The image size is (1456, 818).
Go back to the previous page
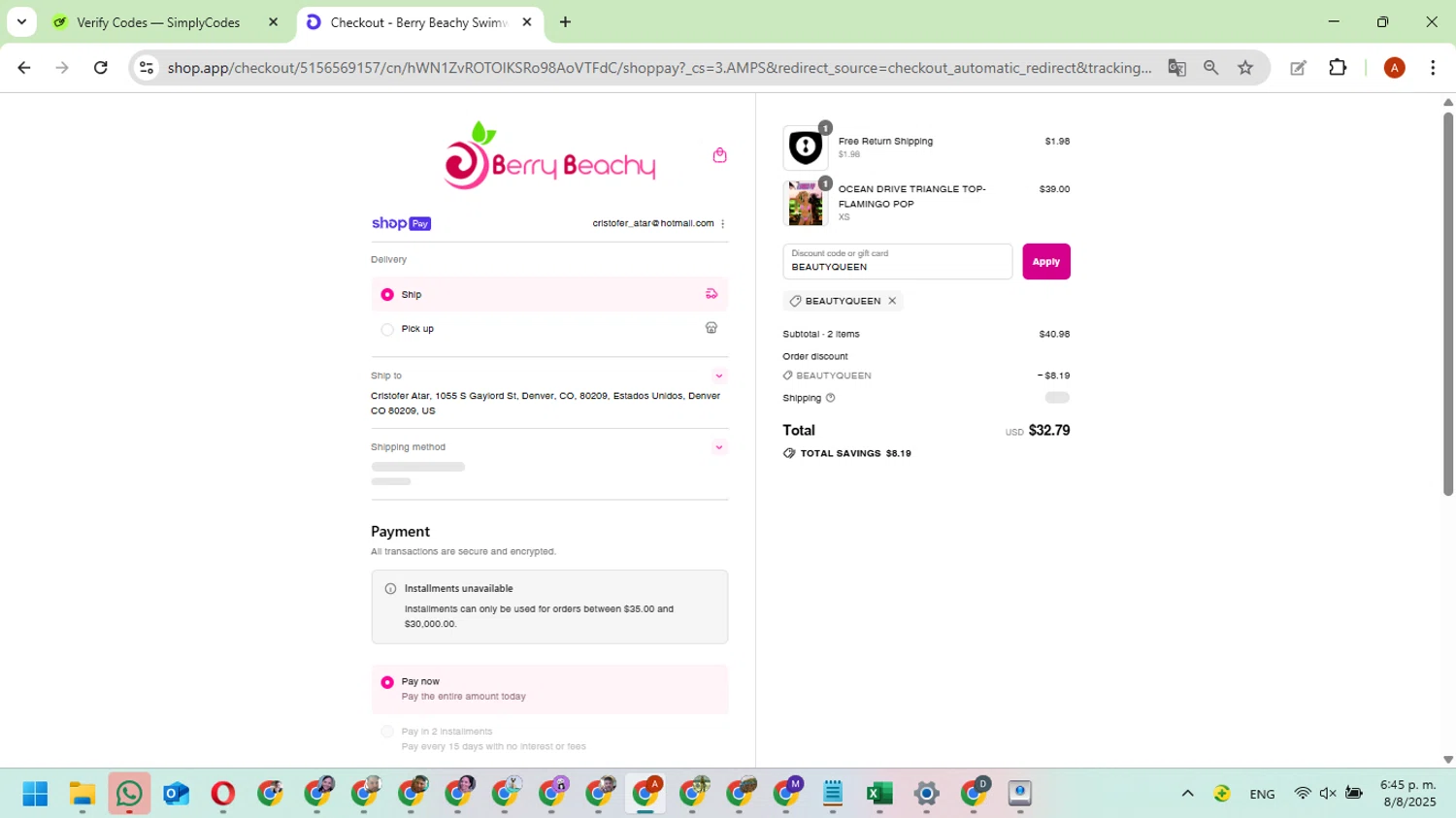tap(24, 68)
